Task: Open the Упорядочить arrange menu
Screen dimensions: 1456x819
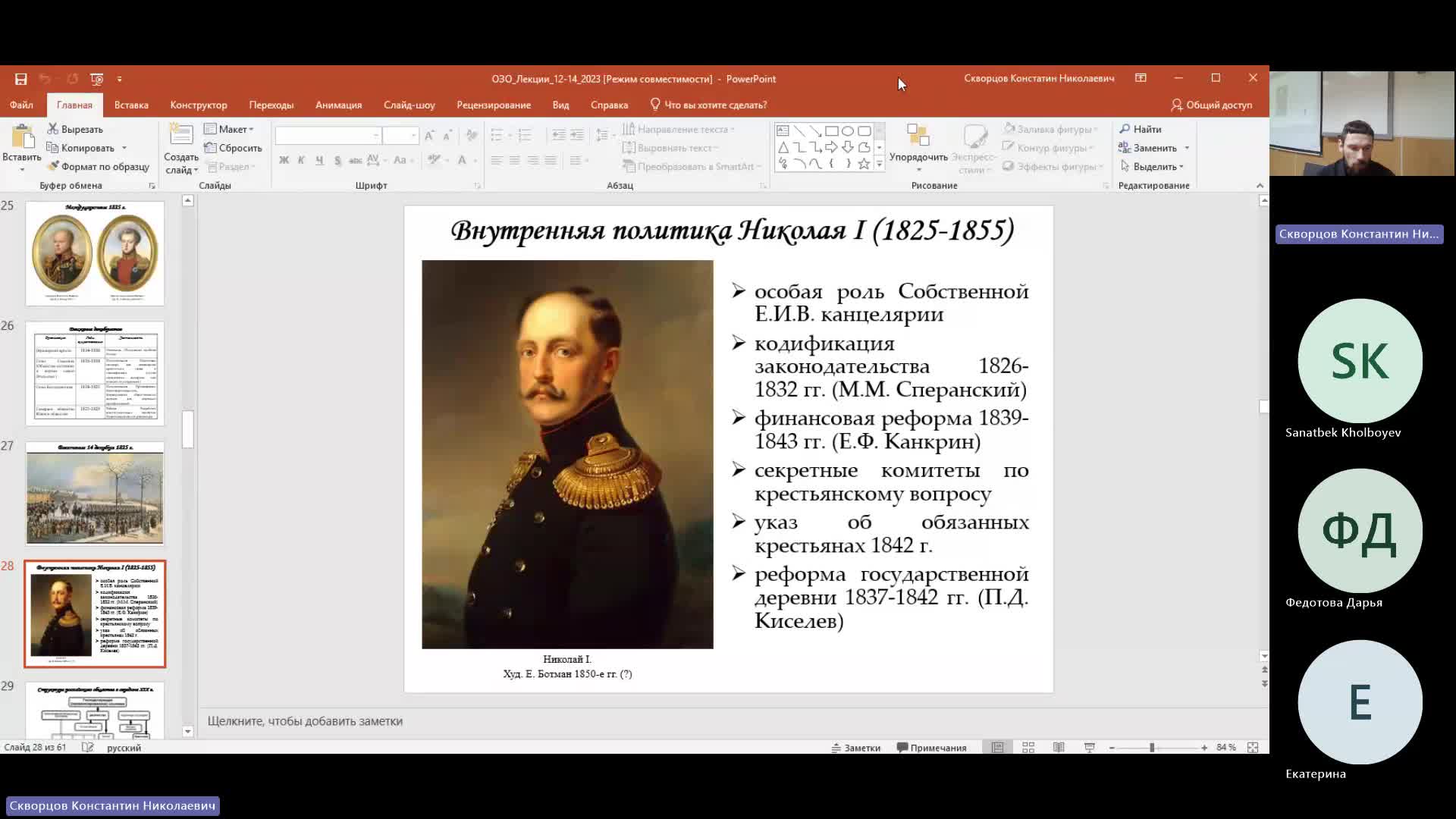Action: (918, 148)
